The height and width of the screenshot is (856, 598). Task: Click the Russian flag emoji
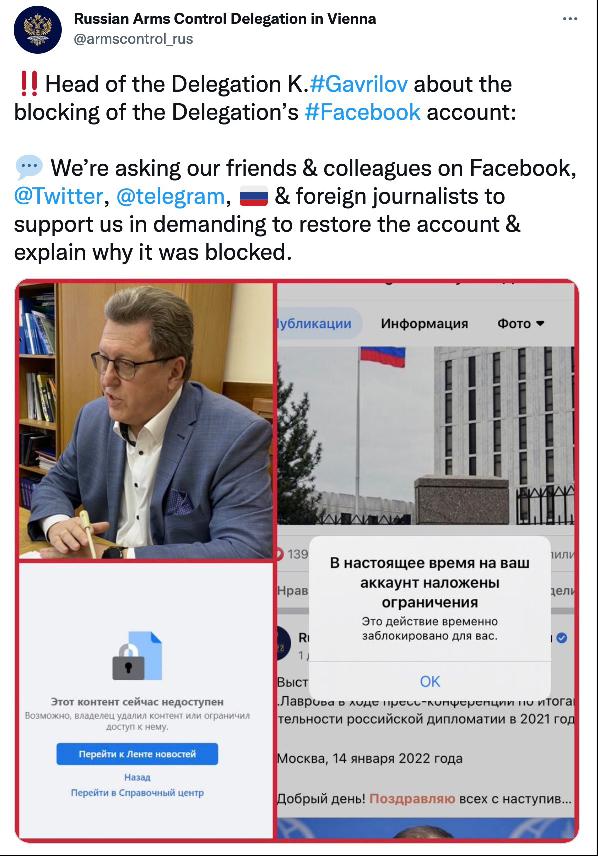pyautogui.click(x=254, y=196)
